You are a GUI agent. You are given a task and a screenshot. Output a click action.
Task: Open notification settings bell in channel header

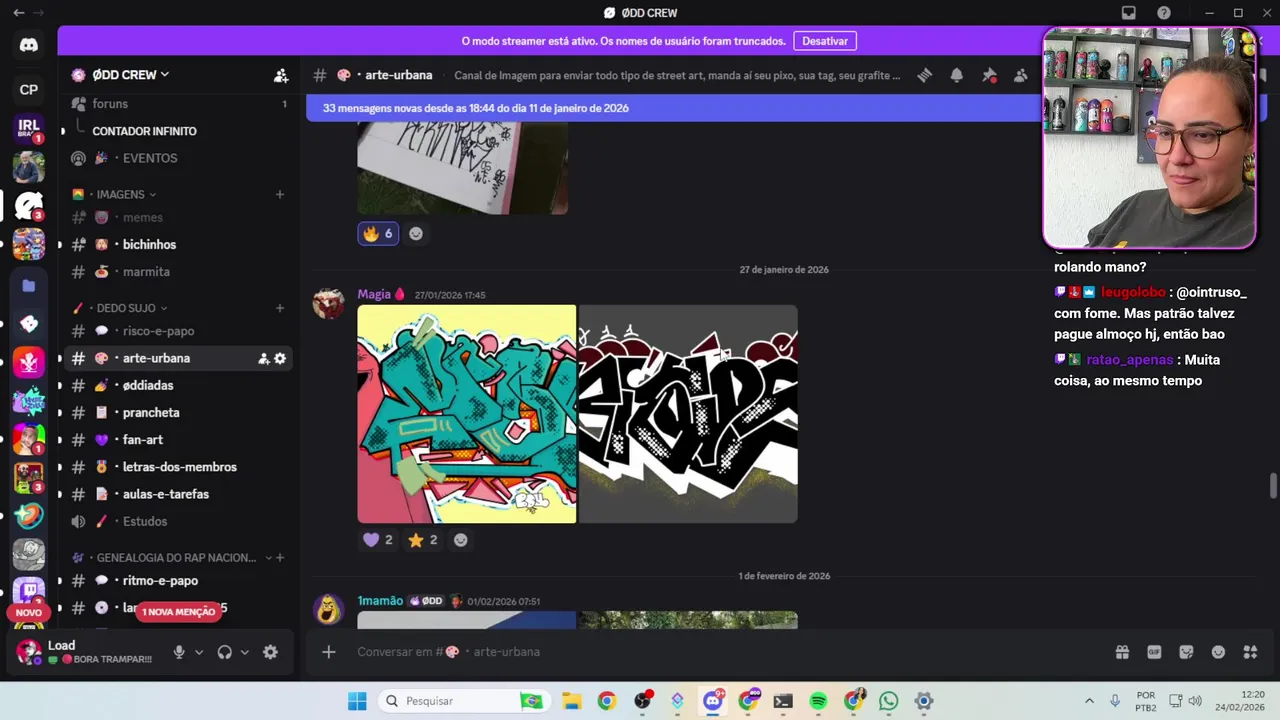pyautogui.click(x=957, y=75)
